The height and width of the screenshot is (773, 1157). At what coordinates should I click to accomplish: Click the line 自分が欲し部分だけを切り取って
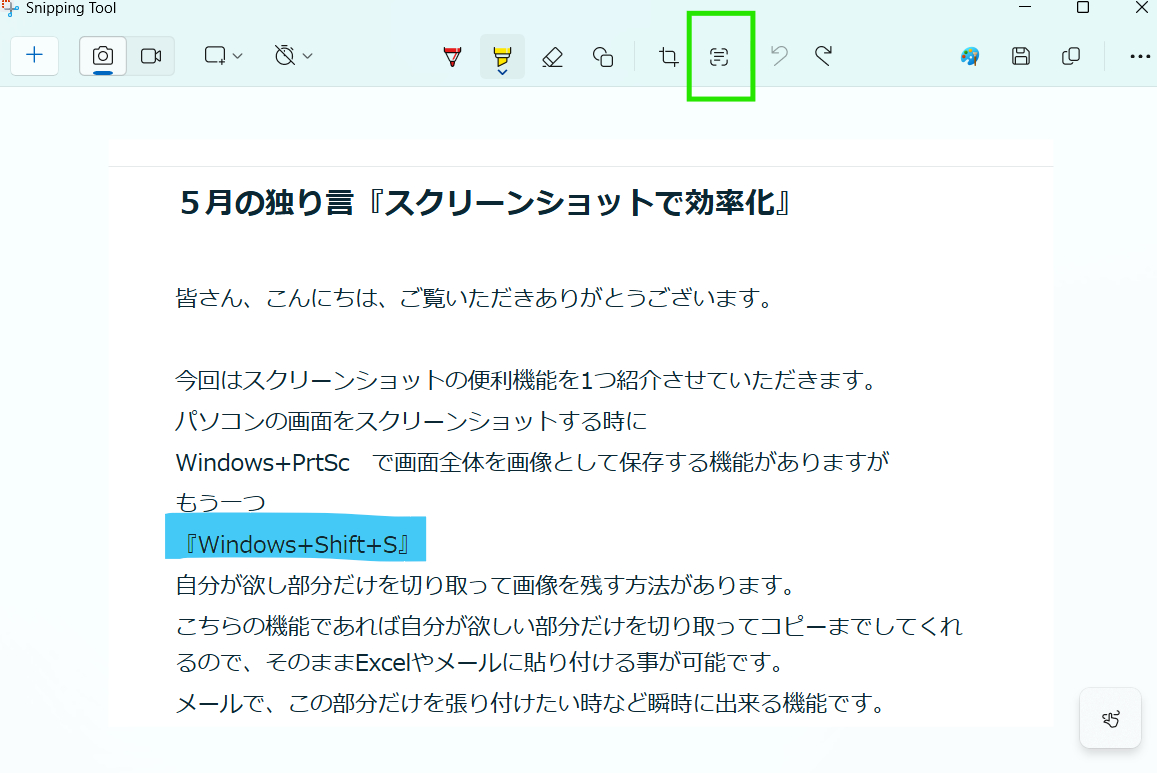pos(486,585)
